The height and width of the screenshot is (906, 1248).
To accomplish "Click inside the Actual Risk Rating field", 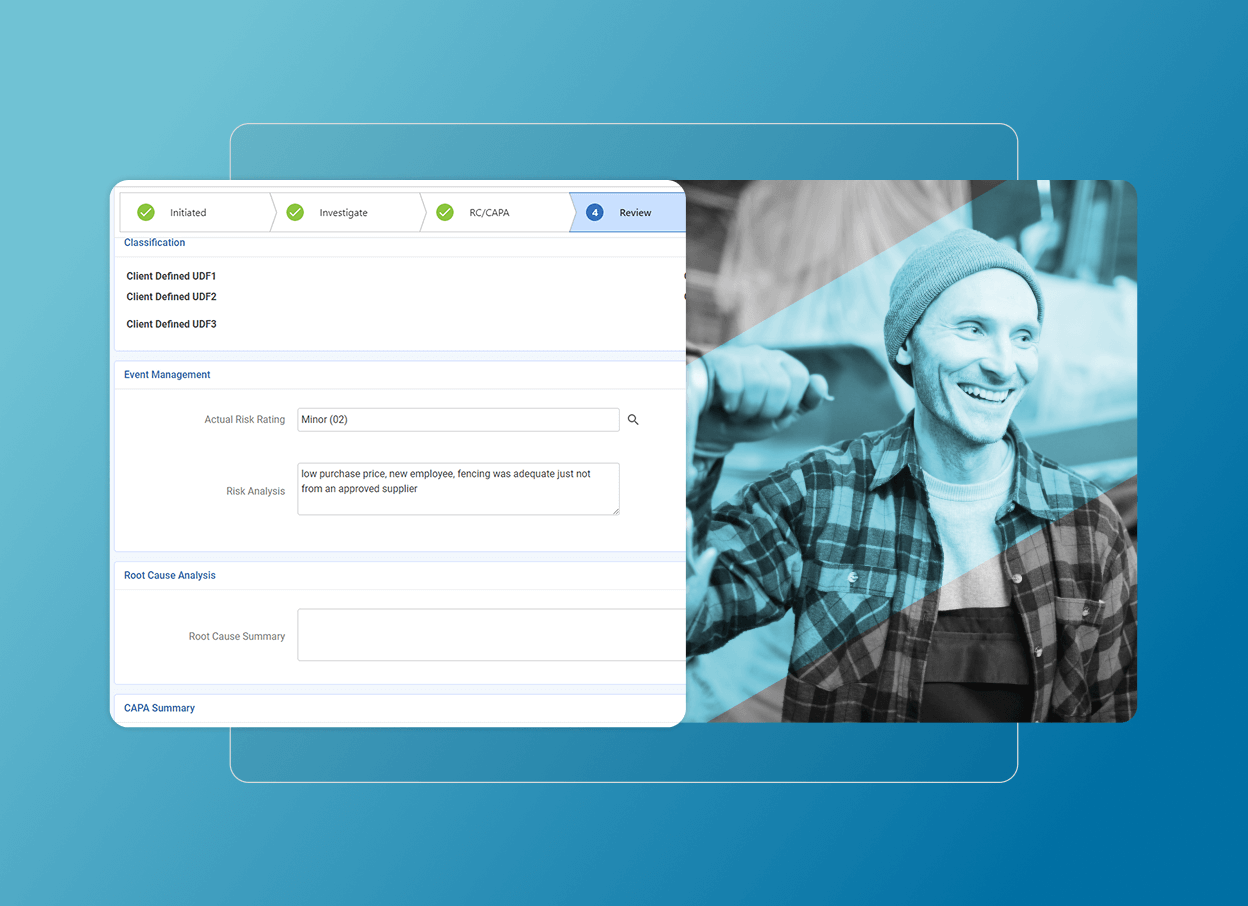I will [x=458, y=419].
